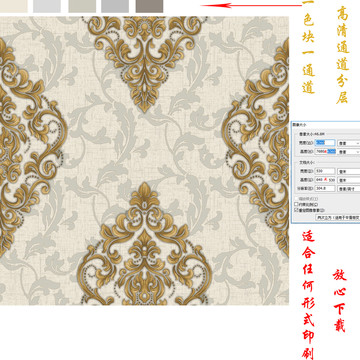The height and width of the screenshot is (360, 360).
Task: Open the resolution unit dropdown
Action: (x=349, y=188)
